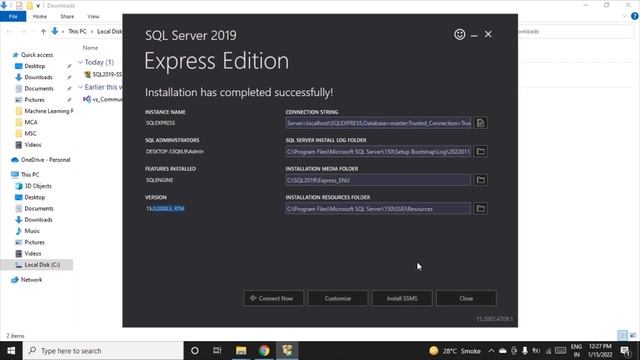640x360 pixels.
Task: Select pinned Documents under Quick access
Action: click(39, 89)
